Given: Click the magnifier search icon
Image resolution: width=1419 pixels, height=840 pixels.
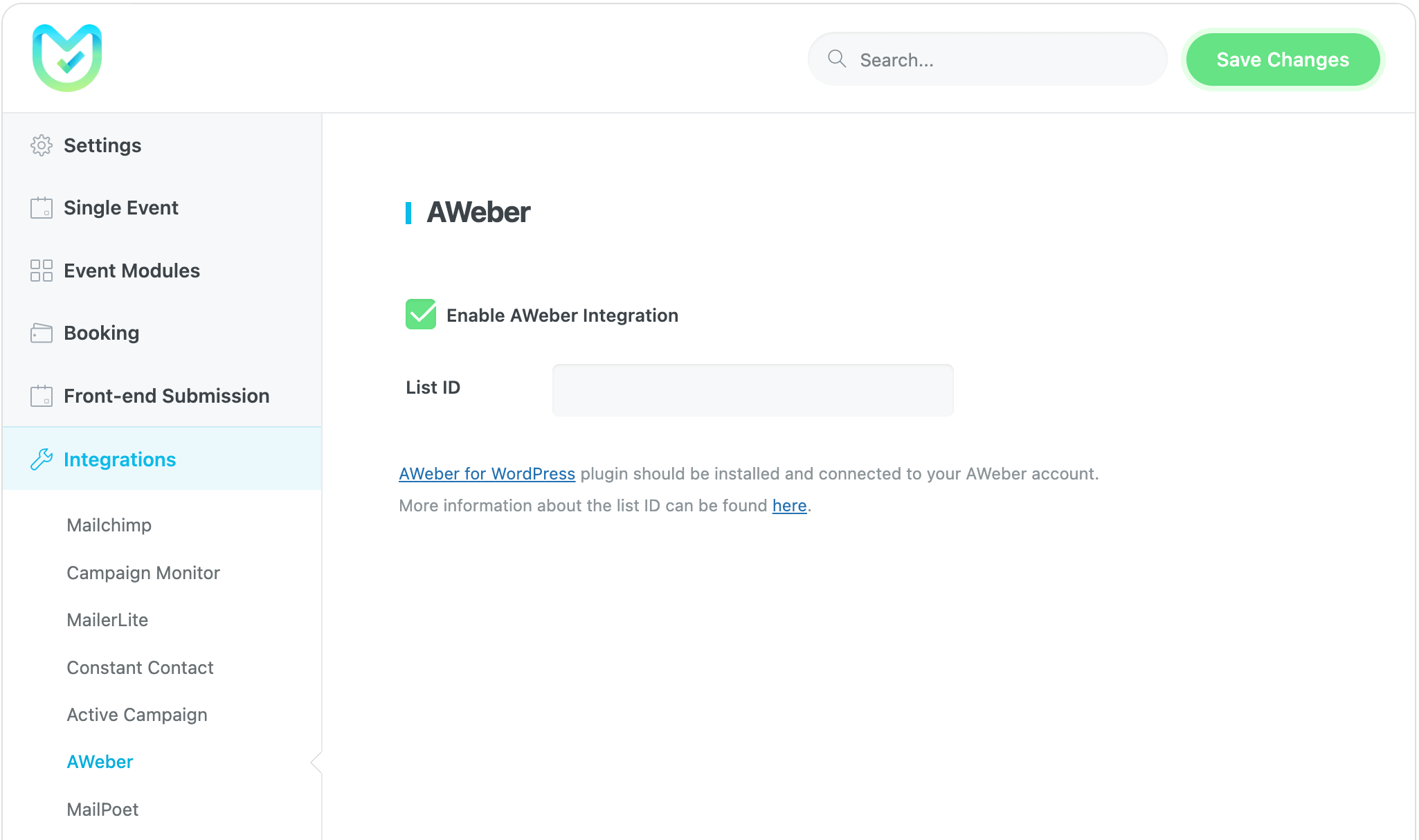Looking at the screenshot, I should (837, 59).
